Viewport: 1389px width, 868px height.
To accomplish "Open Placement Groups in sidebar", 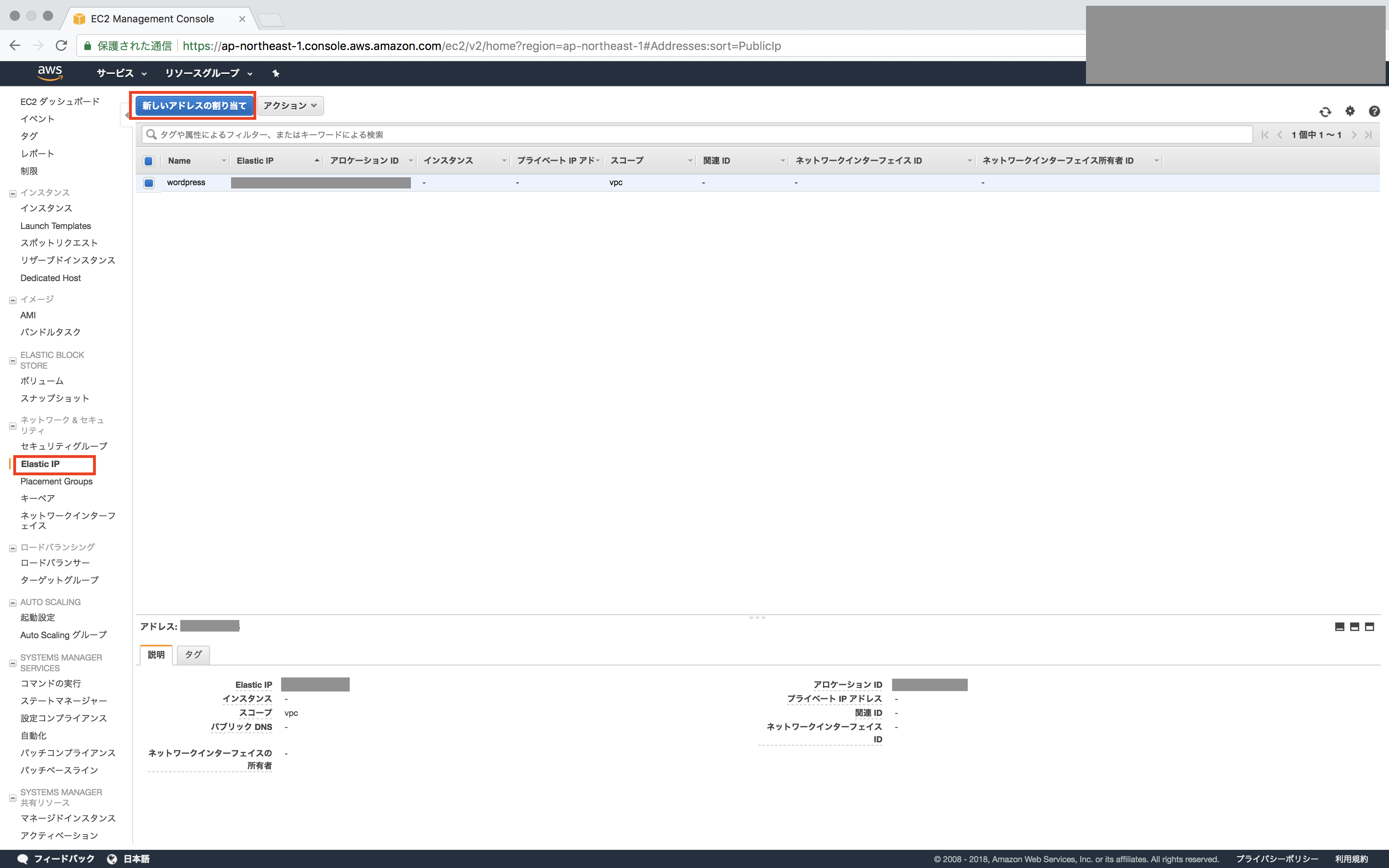I will click(56, 481).
